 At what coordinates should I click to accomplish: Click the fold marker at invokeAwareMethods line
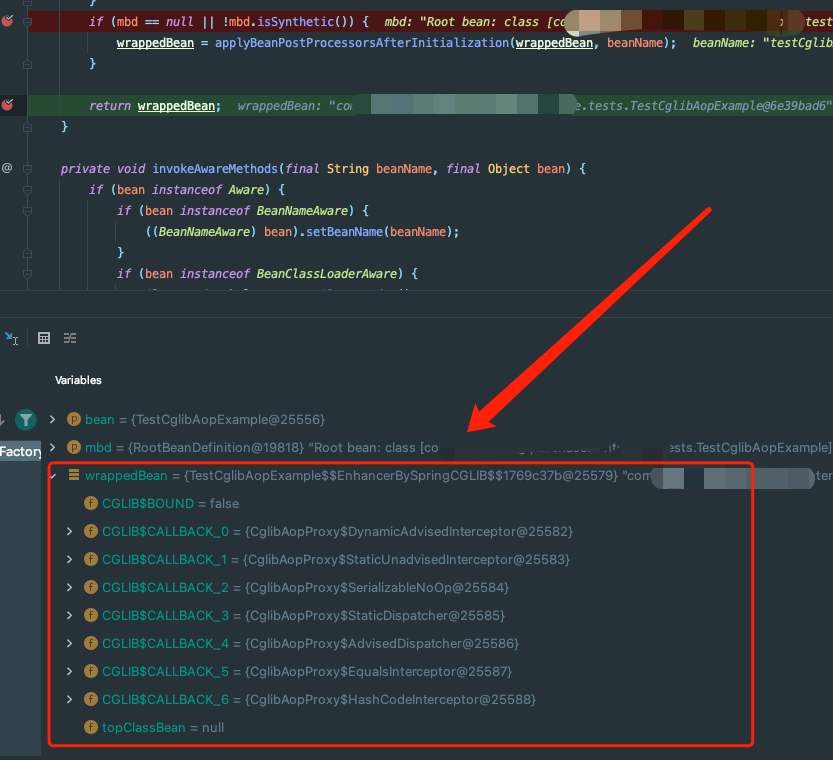click(28, 169)
